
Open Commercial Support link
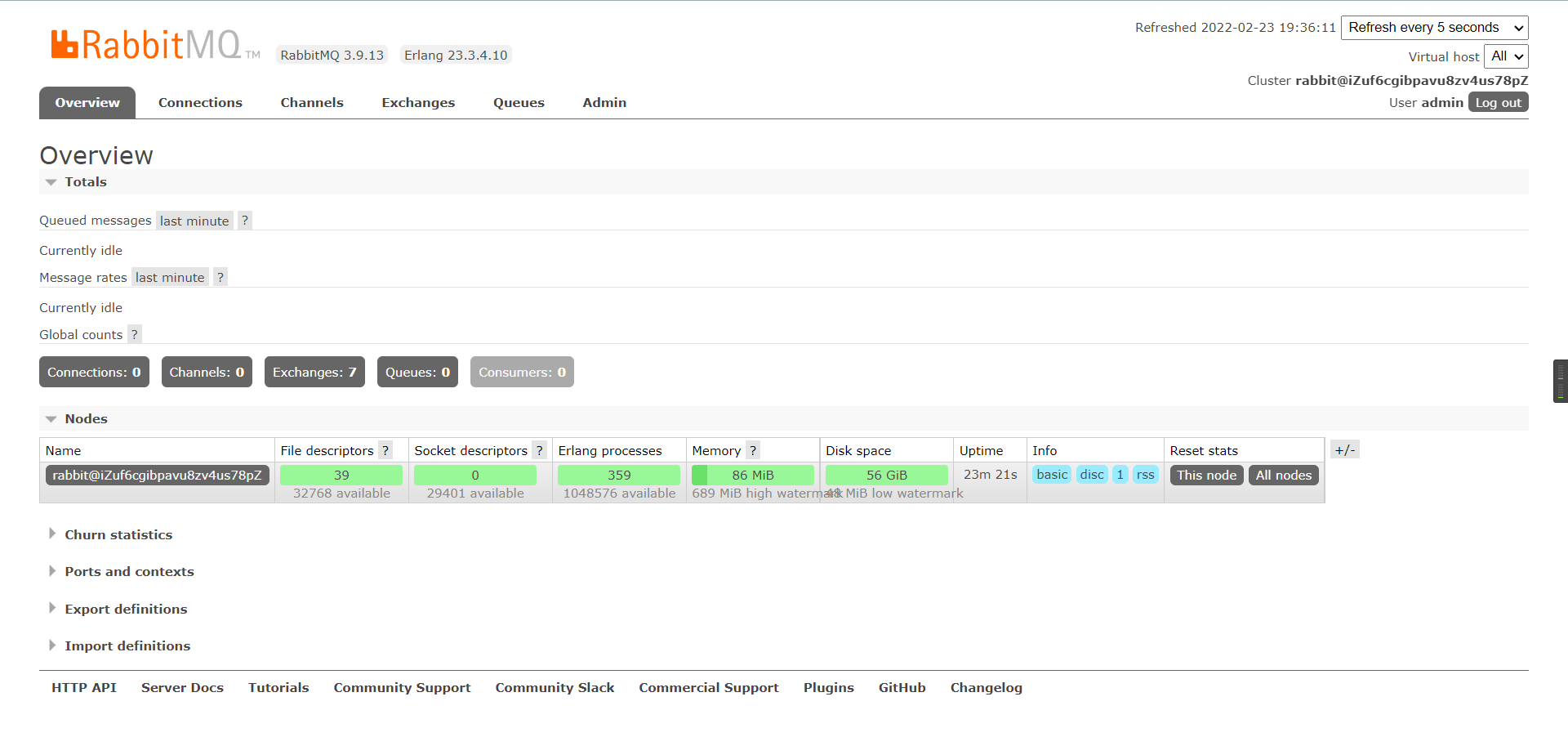pos(709,688)
